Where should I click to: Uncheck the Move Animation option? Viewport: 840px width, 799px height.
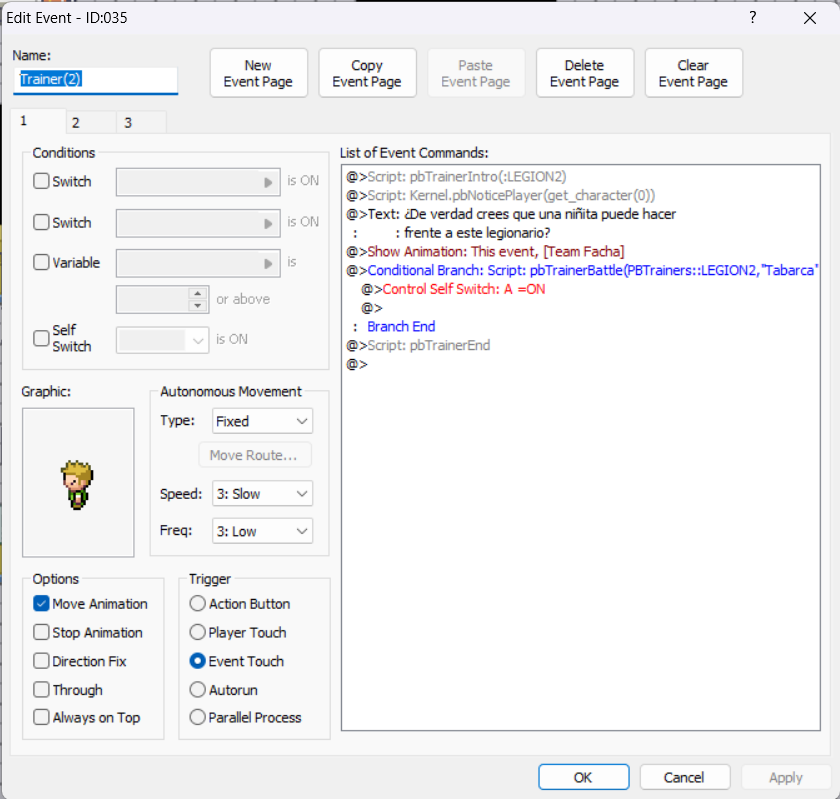[x=41, y=604]
